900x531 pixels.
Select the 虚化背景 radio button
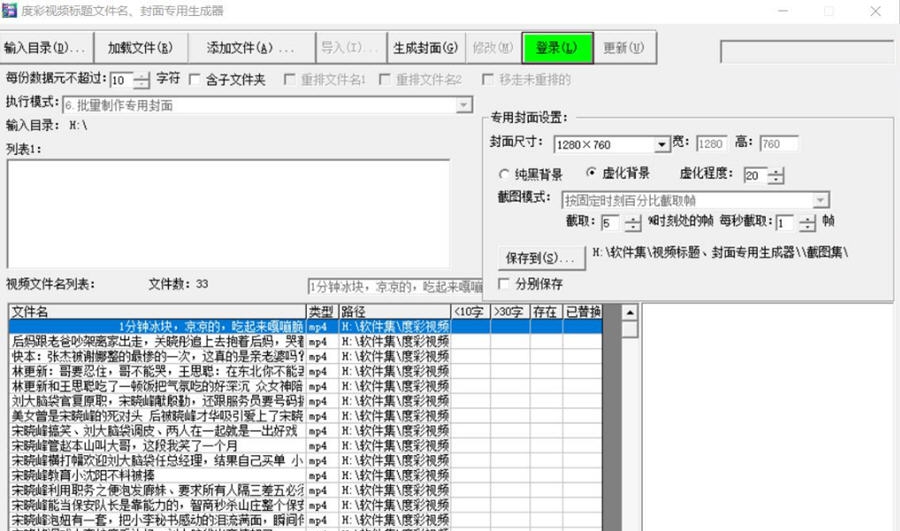[x=591, y=172]
